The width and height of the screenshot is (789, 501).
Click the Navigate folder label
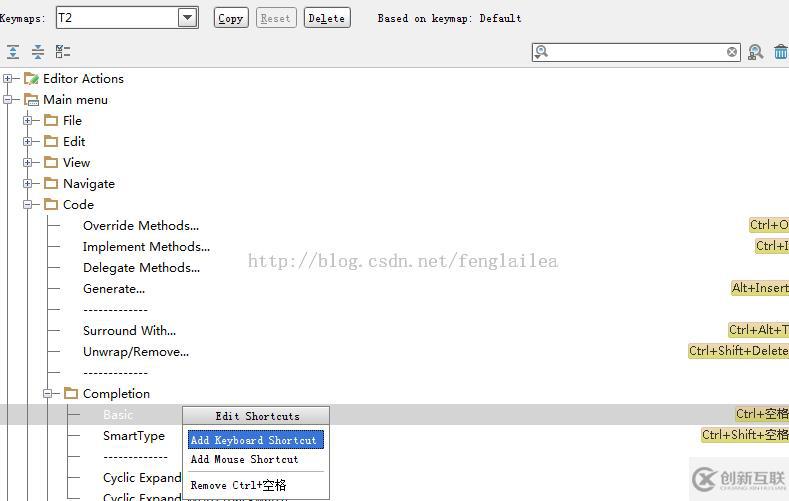[x=89, y=184]
